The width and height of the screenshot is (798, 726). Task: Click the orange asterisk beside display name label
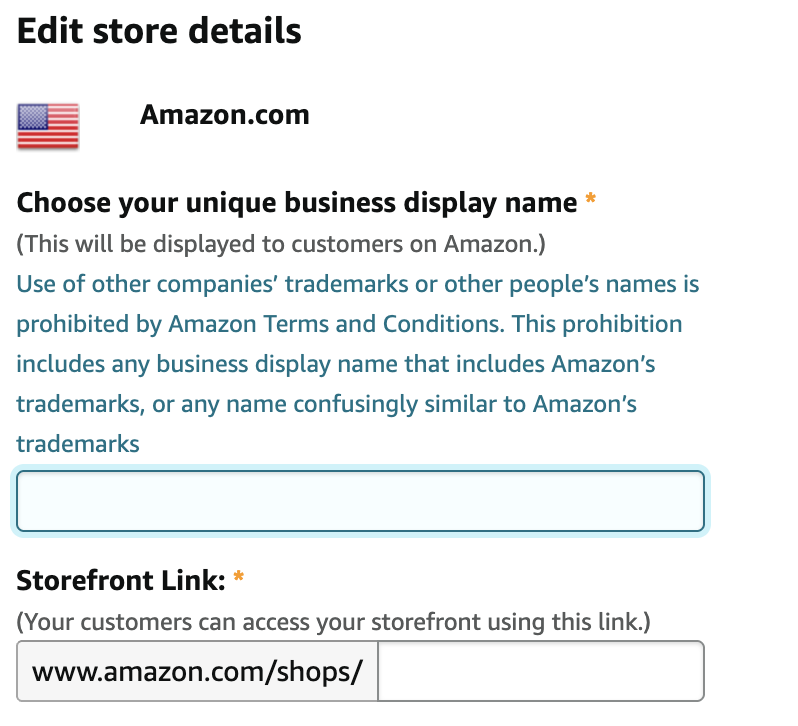click(590, 198)
